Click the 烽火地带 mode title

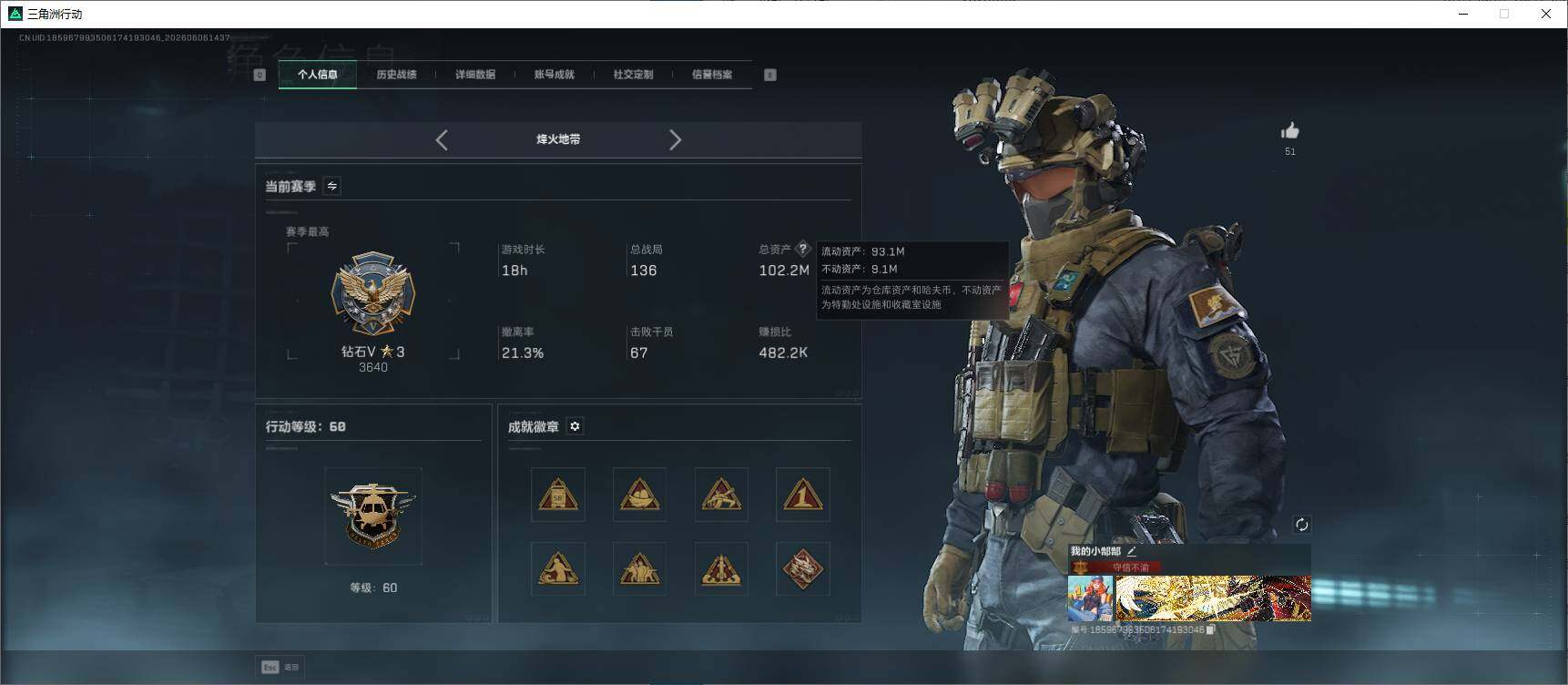[558, 139]
